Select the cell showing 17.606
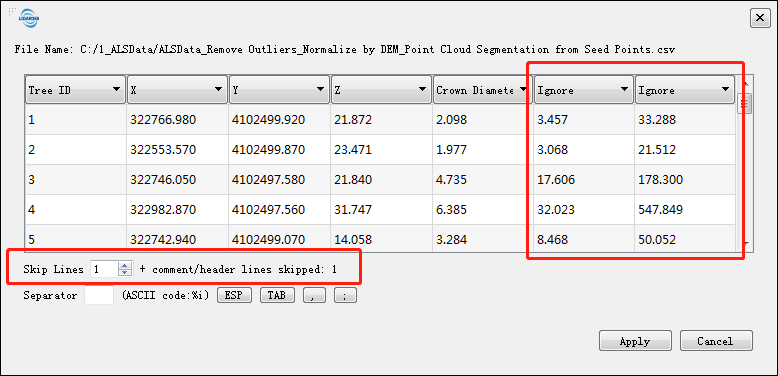 584,179
